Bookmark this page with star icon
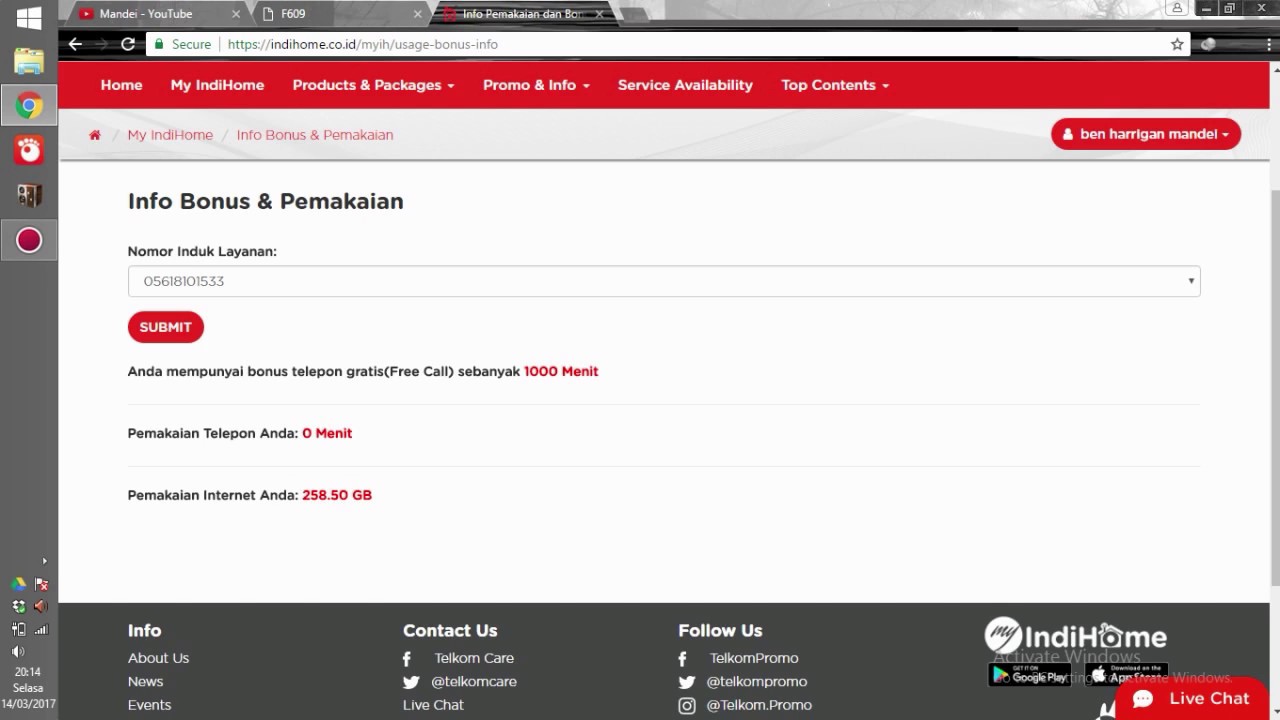This screenshot has height=720, width=1280. 1177,44
